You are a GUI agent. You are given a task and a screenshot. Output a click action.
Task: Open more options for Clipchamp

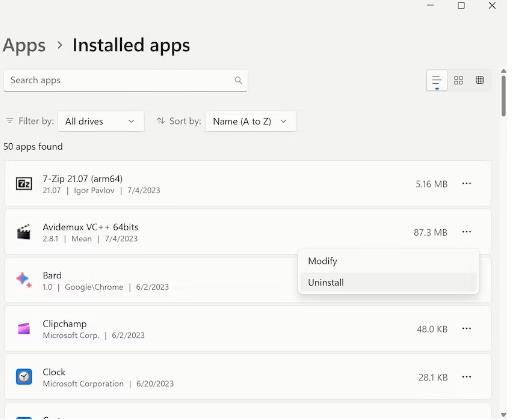coord(466,329)
